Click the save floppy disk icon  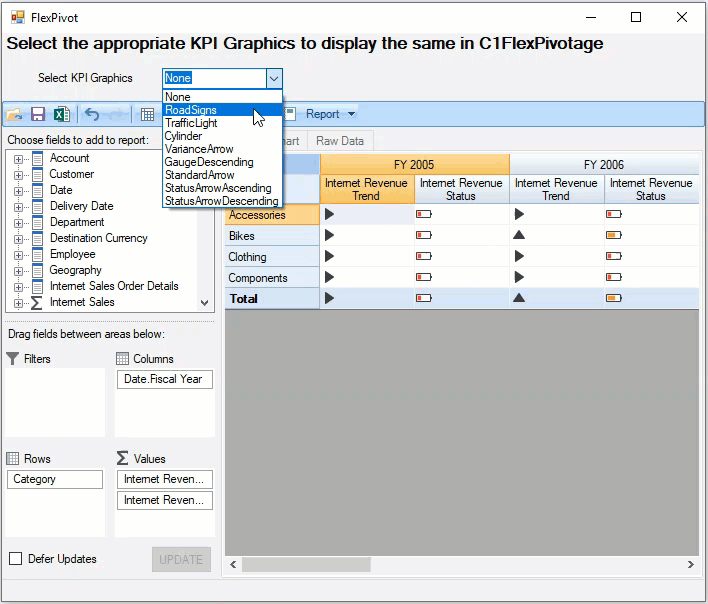point(38,114)
